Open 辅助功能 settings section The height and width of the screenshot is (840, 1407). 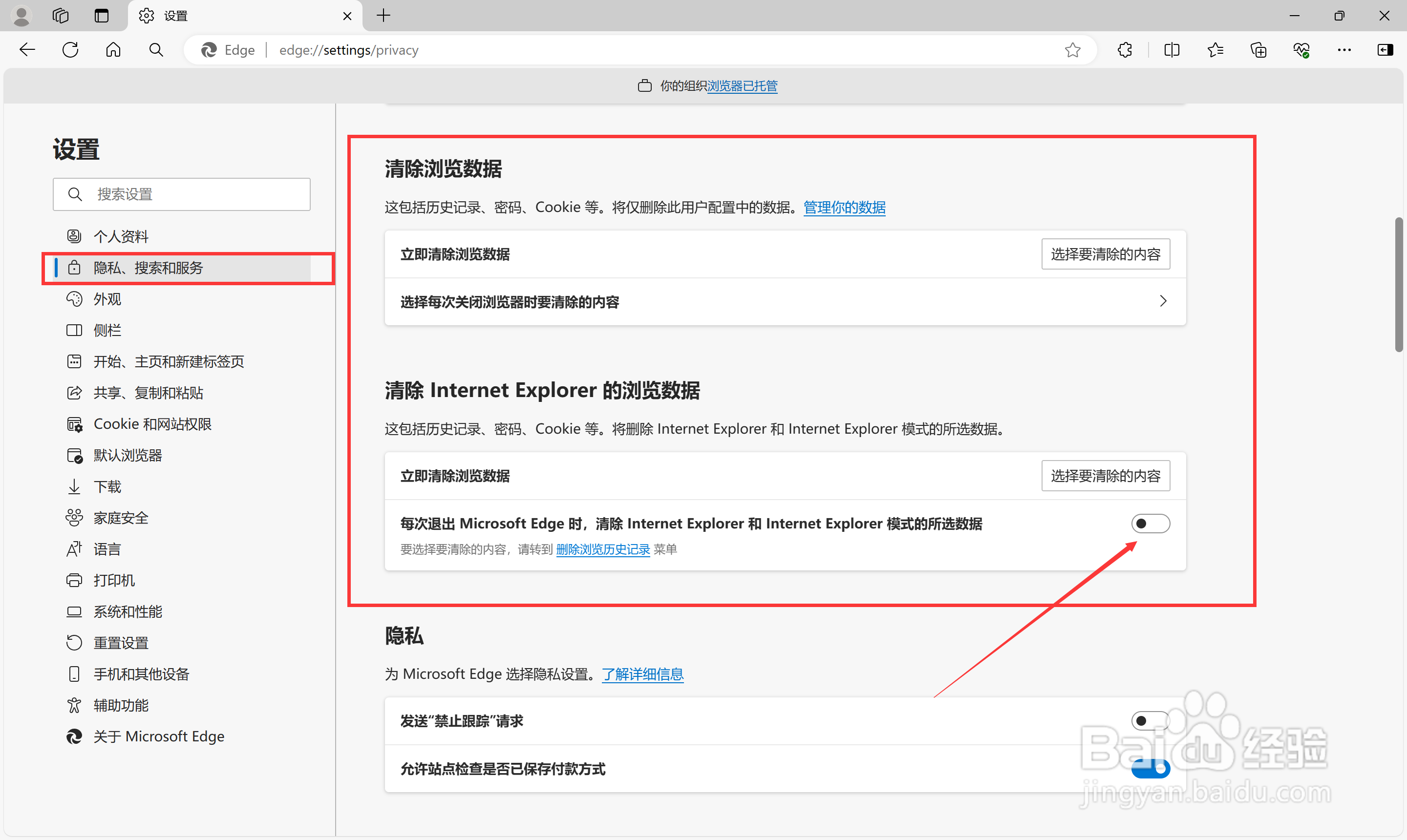coord(181,705)
